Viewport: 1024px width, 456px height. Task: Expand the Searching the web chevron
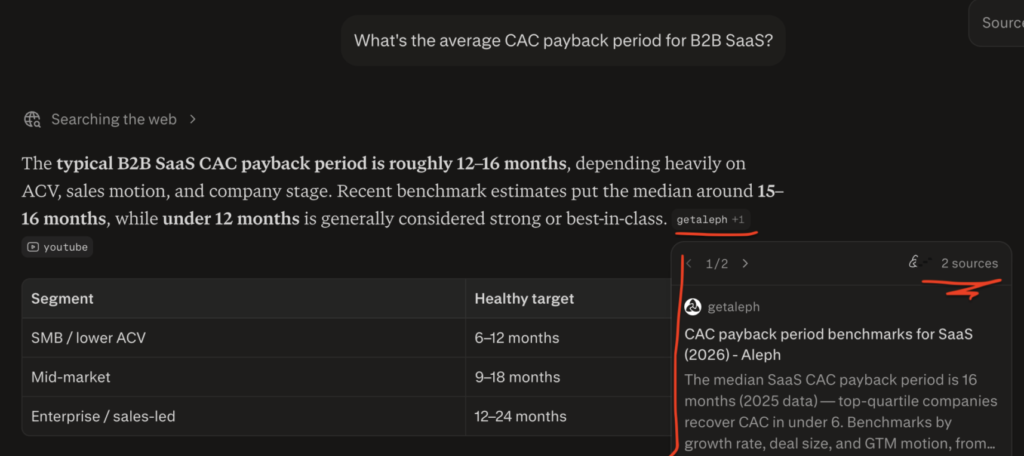[x=193, y=120]
